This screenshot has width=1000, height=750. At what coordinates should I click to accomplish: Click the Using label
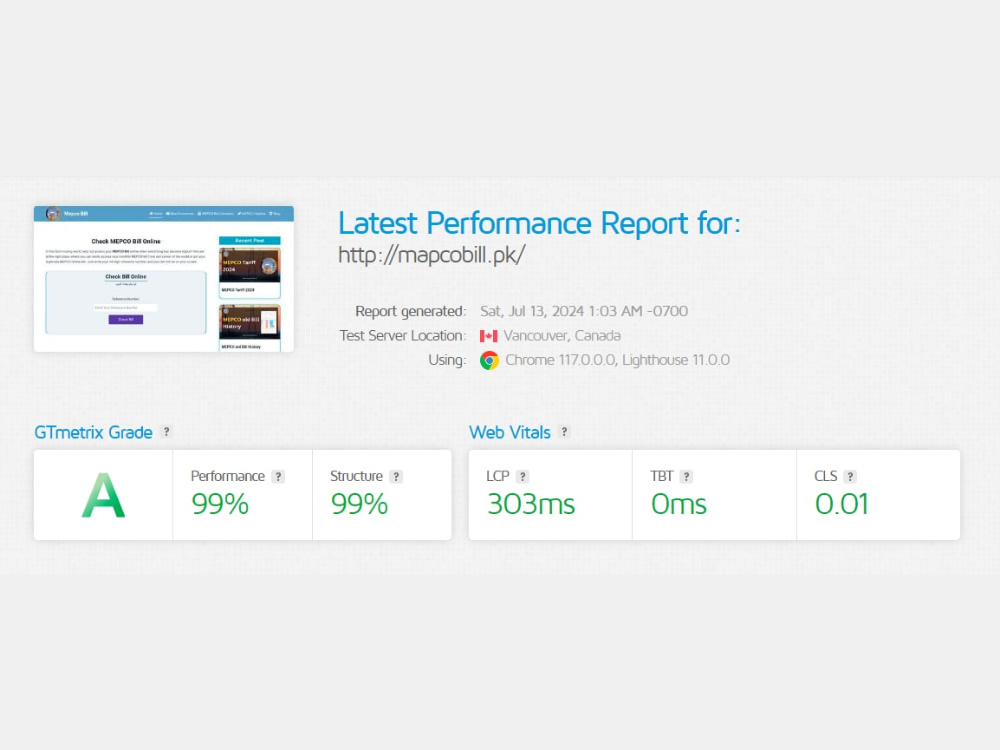(447, 360)
